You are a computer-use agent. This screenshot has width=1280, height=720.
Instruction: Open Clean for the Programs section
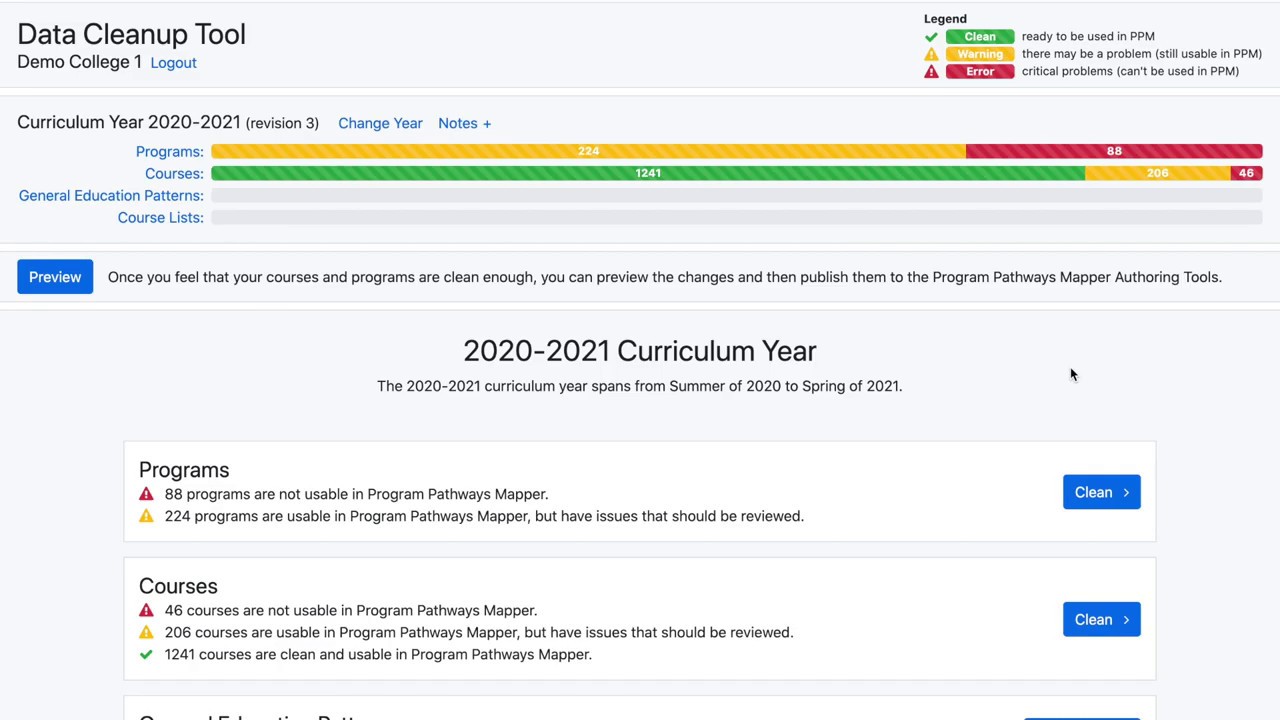(1101, 492)
